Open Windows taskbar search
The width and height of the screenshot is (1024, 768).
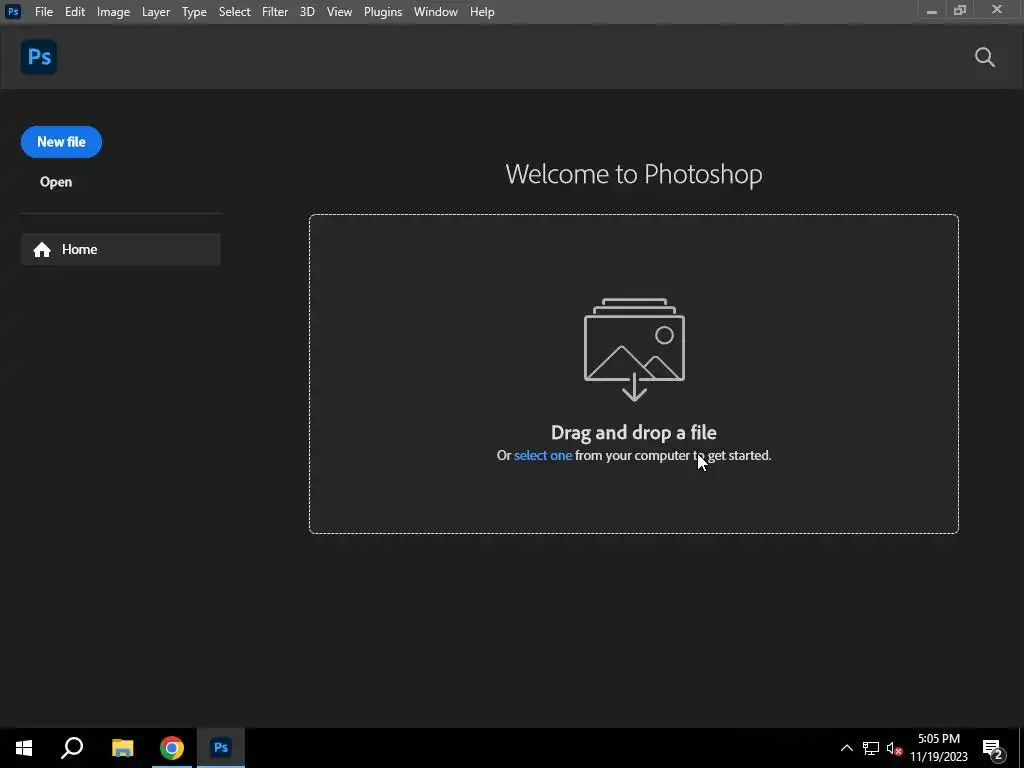coord(72,748)
